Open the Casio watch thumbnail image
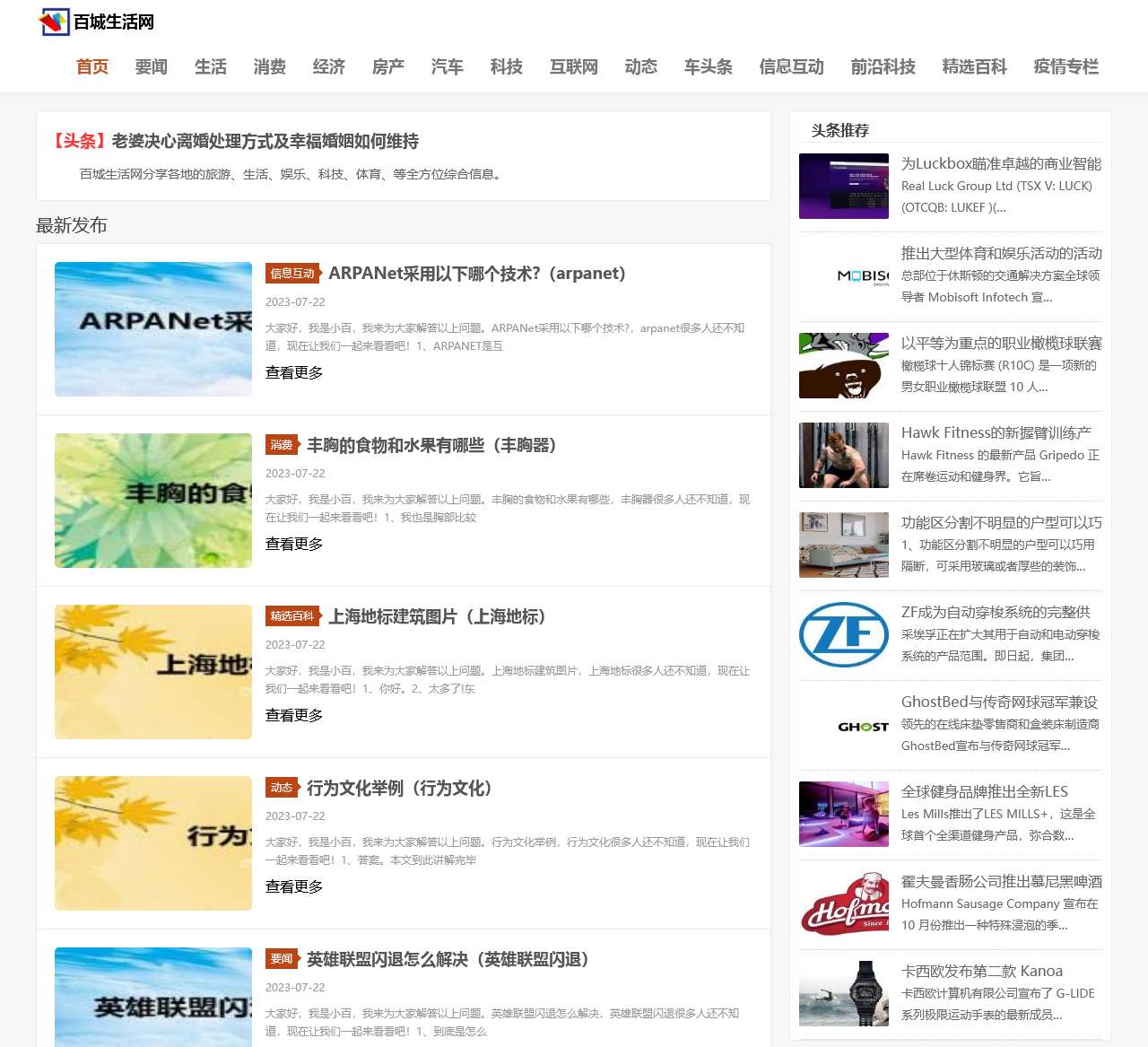The image size is (1148, 1047). (x=843, y=994)
